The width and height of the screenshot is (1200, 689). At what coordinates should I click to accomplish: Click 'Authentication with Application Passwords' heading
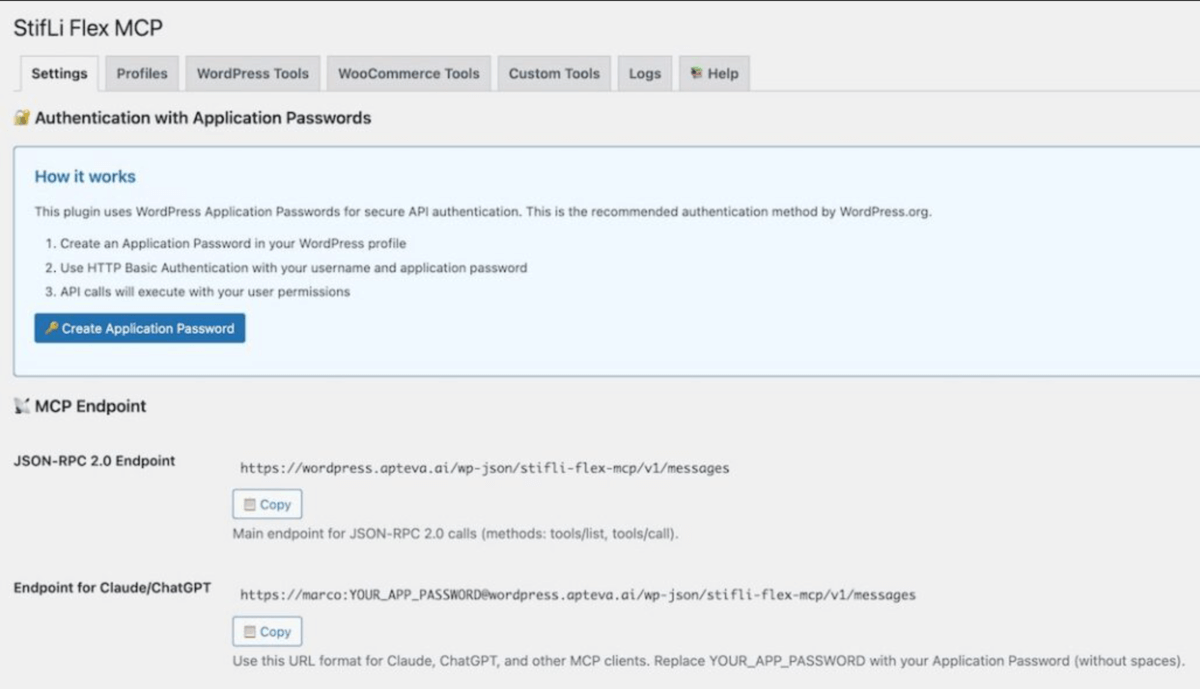point(203,118)
